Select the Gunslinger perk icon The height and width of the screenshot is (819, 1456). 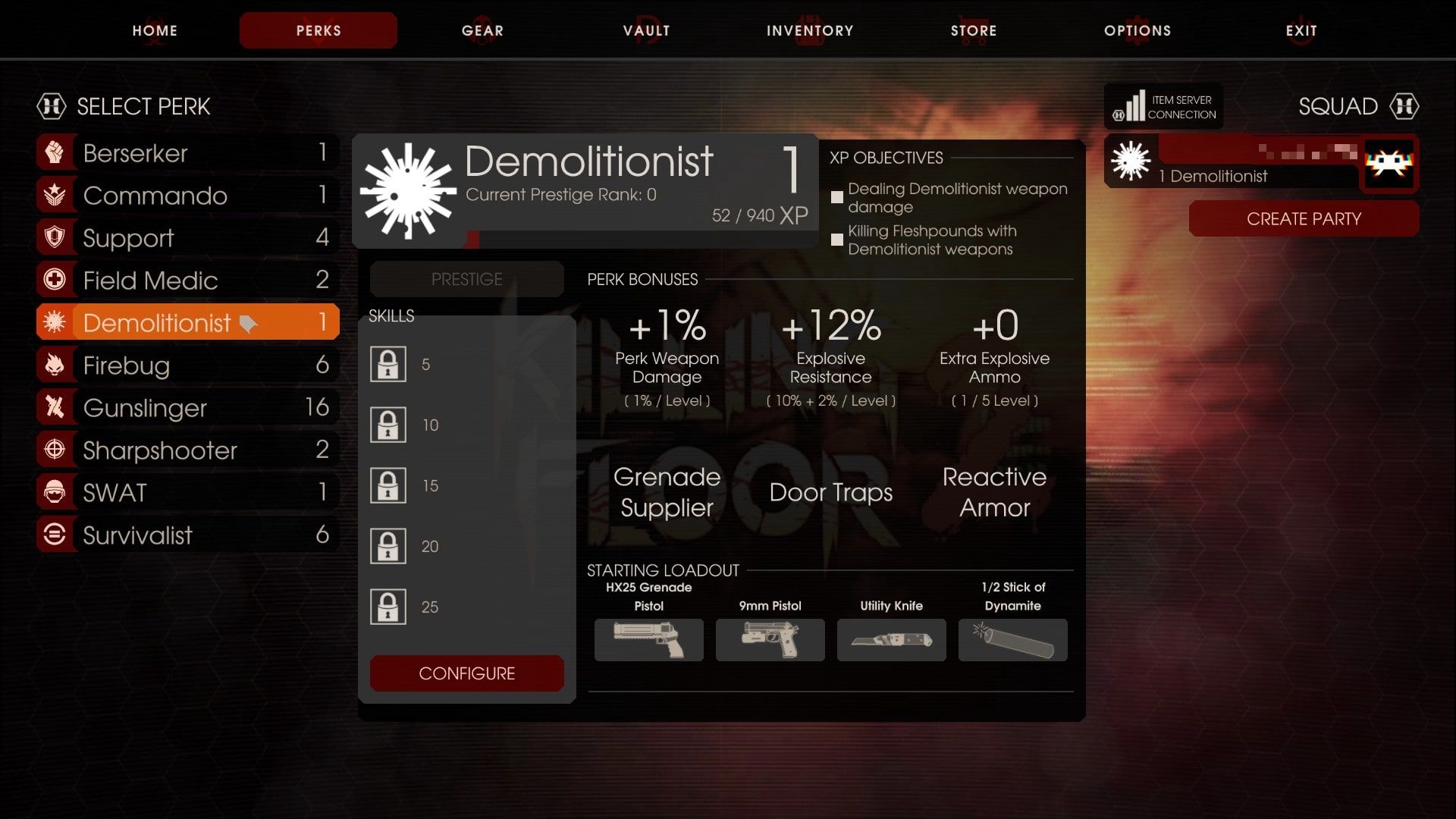53,408
